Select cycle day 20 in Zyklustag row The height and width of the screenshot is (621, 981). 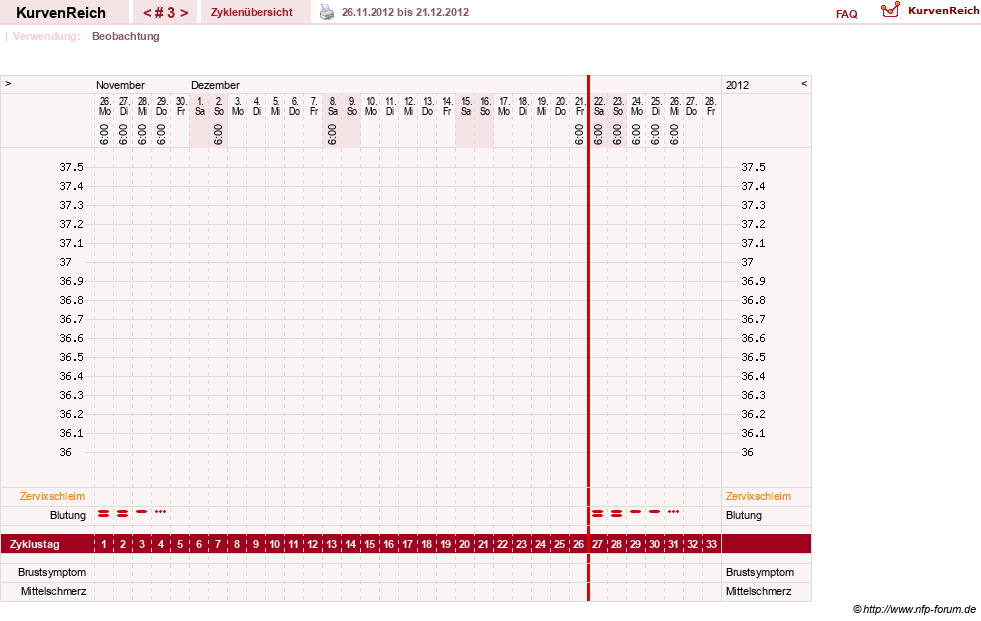[464, 544]
